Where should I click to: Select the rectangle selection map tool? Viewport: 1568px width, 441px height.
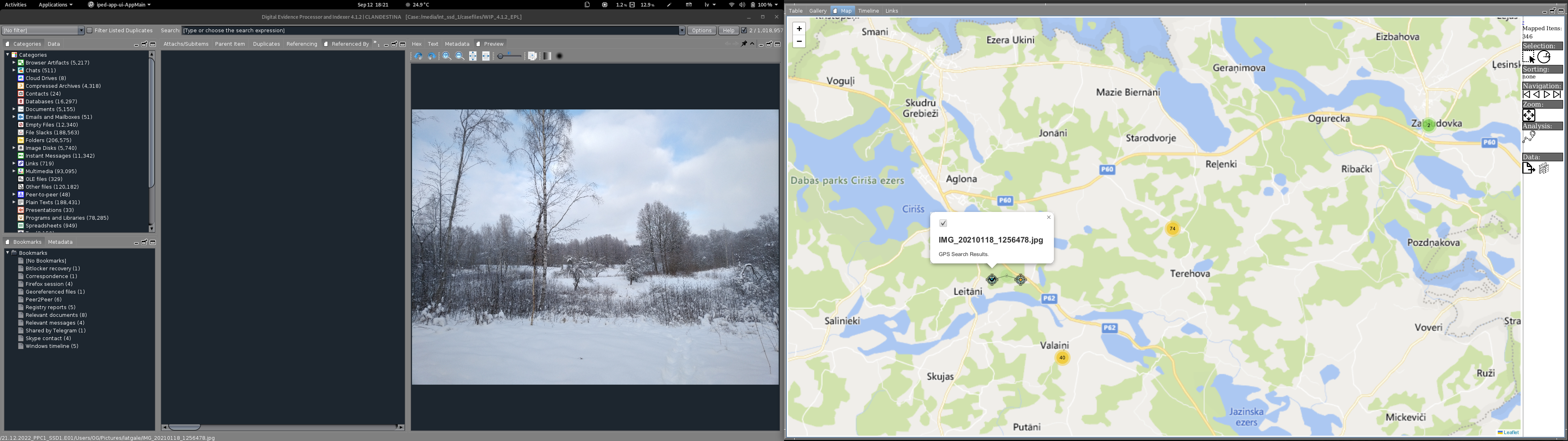tap(1528, 57)
